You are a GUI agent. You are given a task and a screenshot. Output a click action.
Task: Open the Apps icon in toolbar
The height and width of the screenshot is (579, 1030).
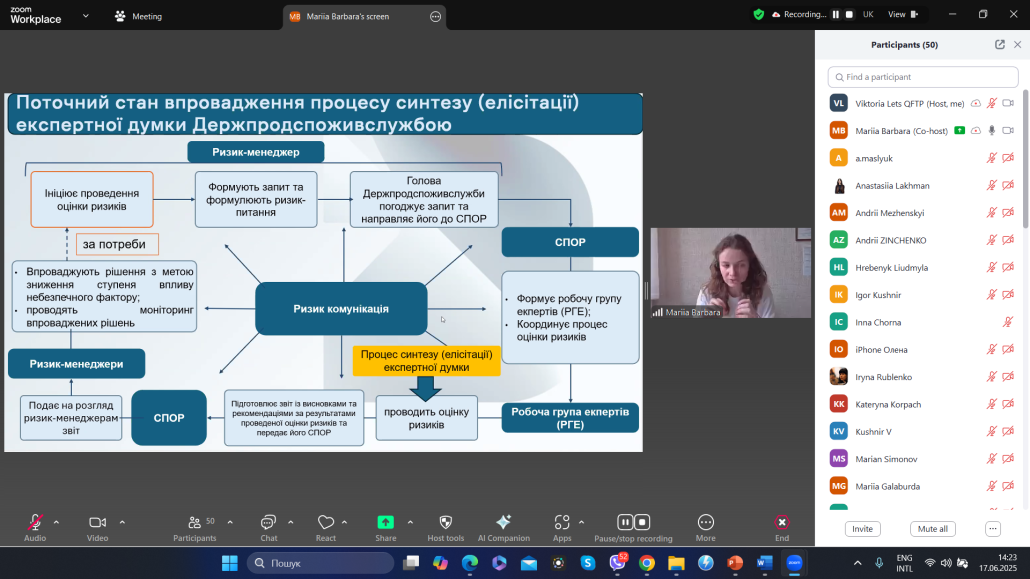click(x=562, y=522)
